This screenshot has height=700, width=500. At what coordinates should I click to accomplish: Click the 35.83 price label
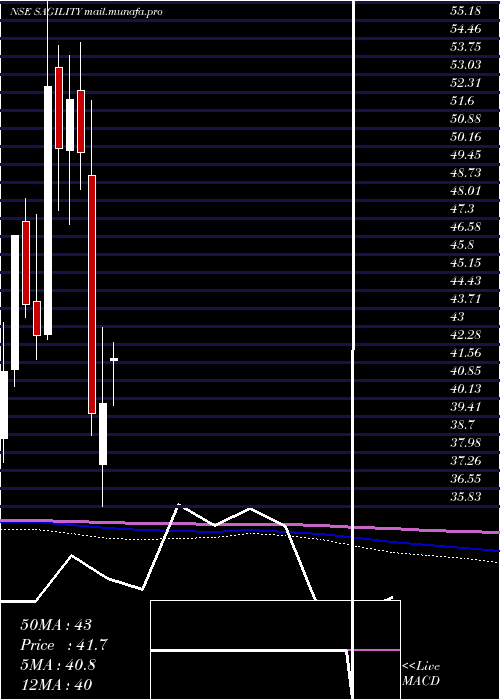pos(466,496)
